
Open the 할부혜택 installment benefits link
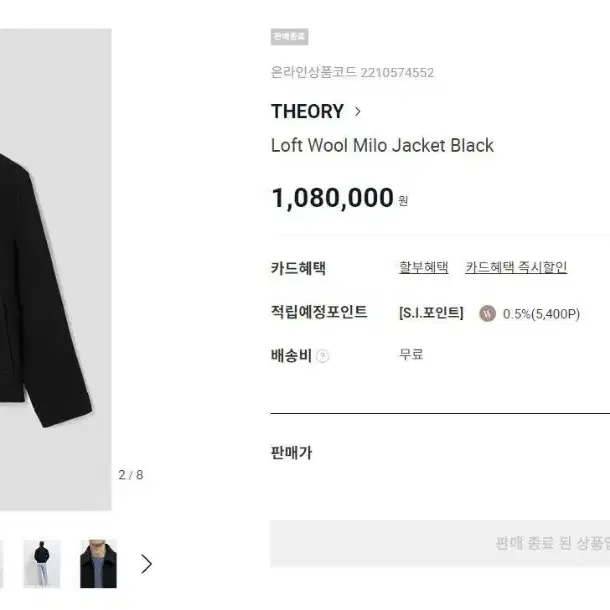424,267
